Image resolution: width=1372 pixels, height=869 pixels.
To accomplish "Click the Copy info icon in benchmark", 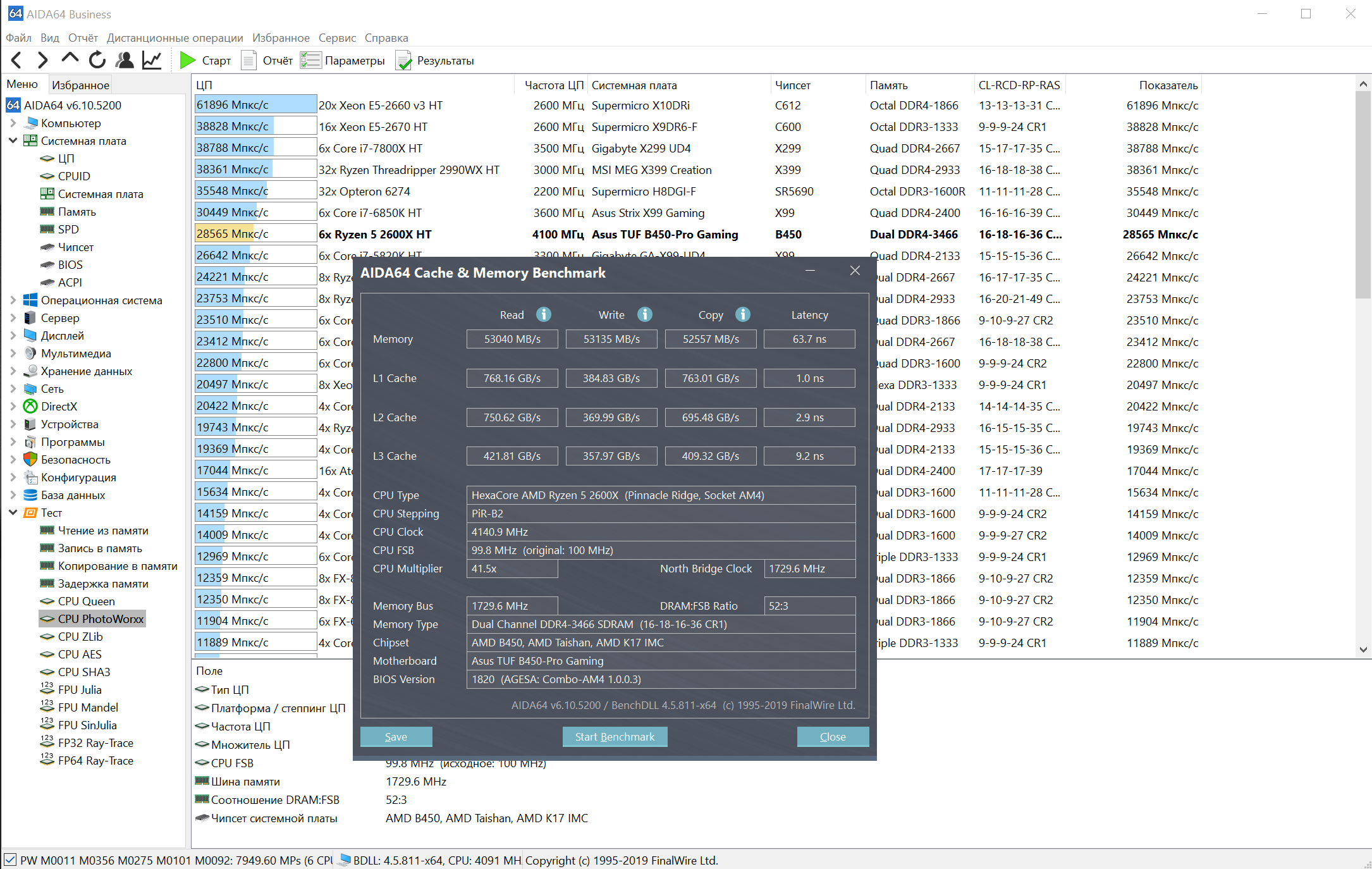I will pos(743,314).
